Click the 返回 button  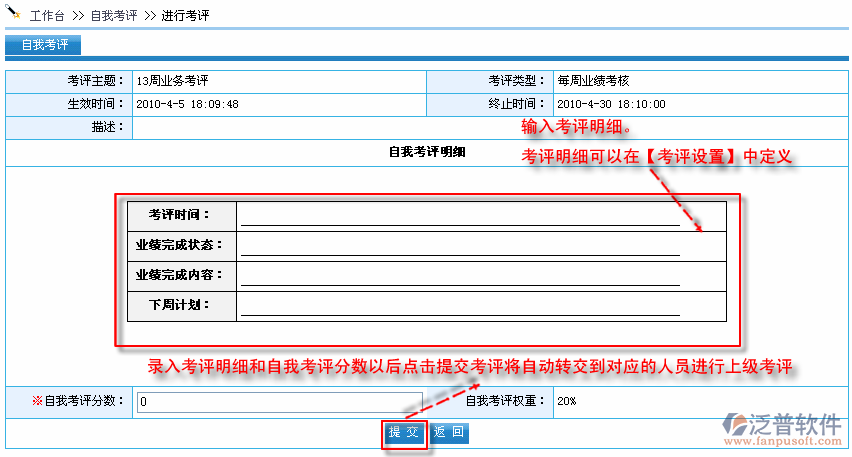(x=449, y=433)
